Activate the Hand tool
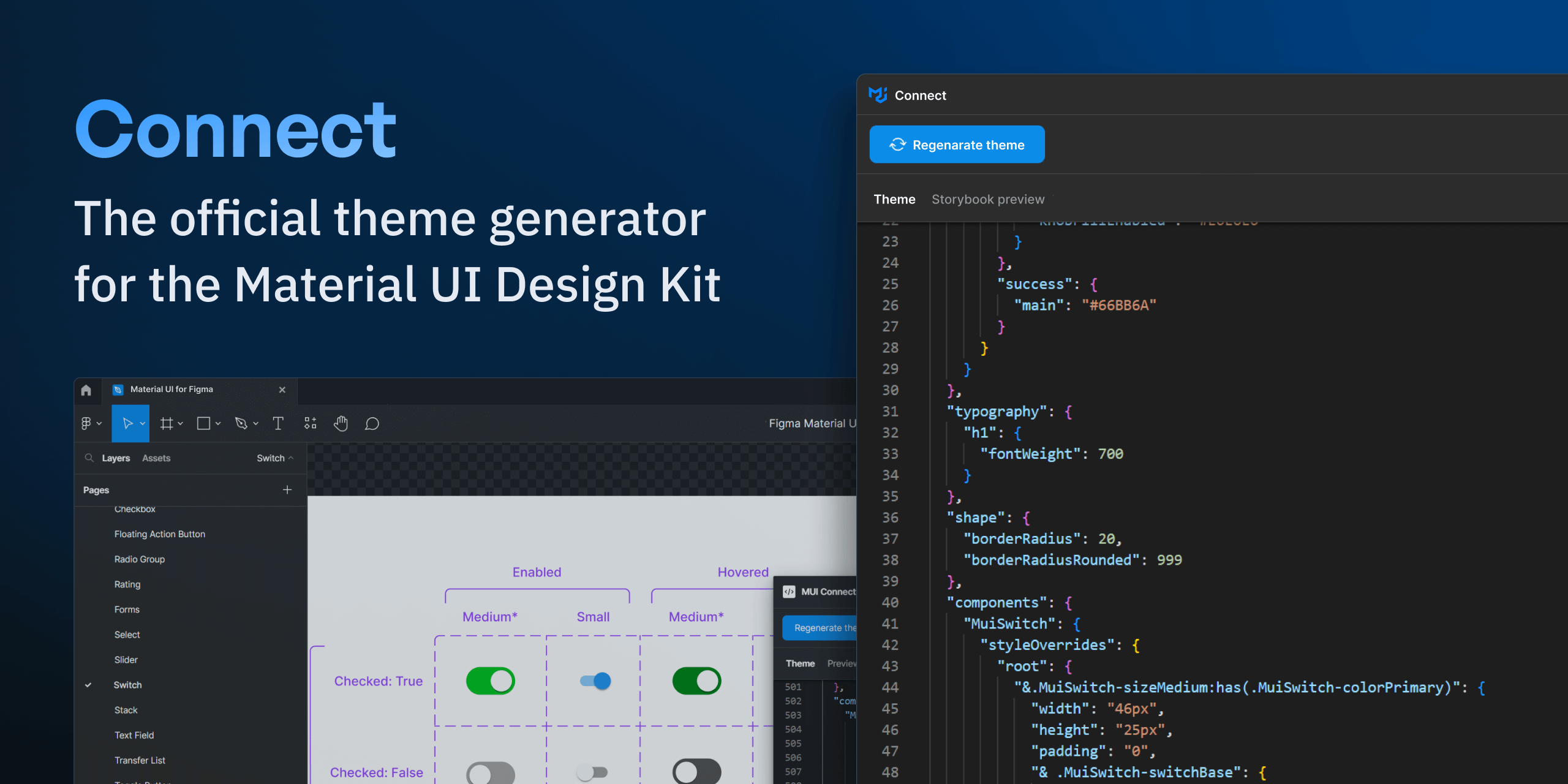Viewport: 1568px width, 784px height. pyautogui.click(x=341, y=423)
